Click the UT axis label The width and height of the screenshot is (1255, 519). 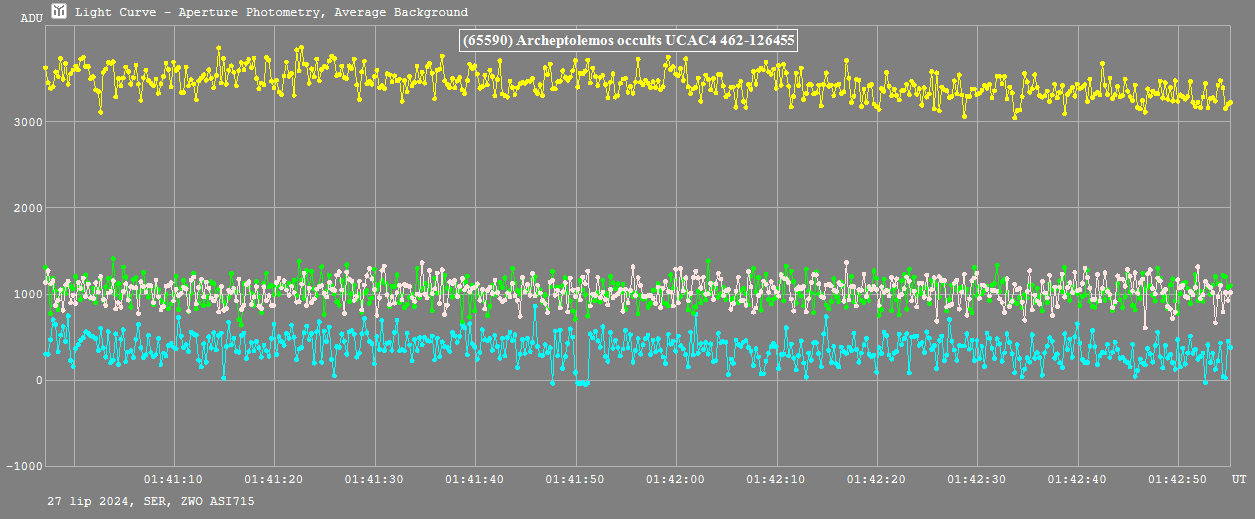(1238, 480)
